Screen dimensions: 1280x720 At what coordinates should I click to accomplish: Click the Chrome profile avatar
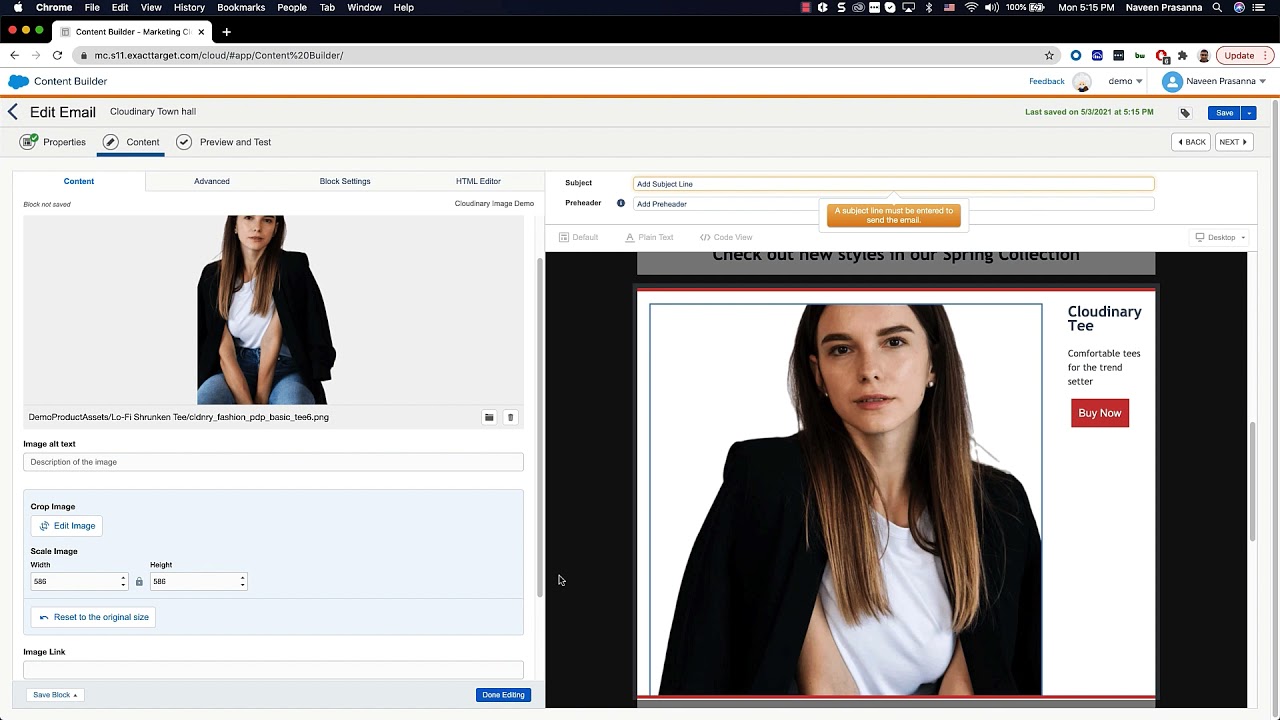[x=1204, y=56]
